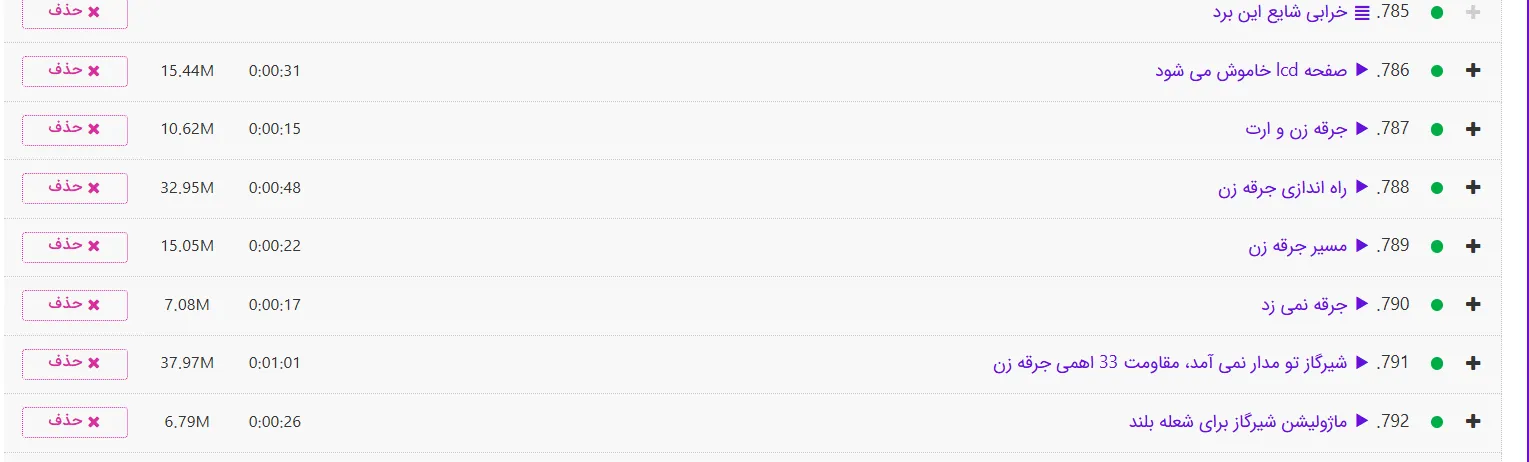Screen dimensions: 1529x462
Task: Click the play icon for lesson 790
Action: tap(1361, 304)
